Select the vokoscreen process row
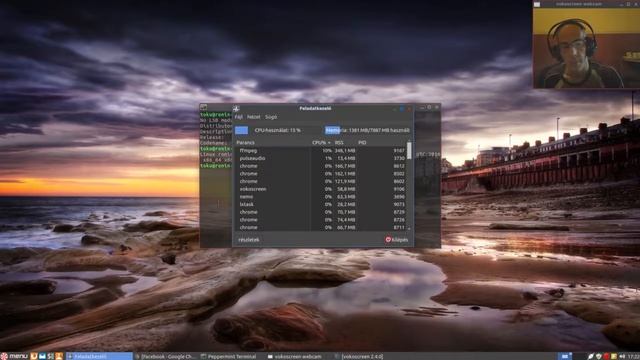 tap(320, 189)
